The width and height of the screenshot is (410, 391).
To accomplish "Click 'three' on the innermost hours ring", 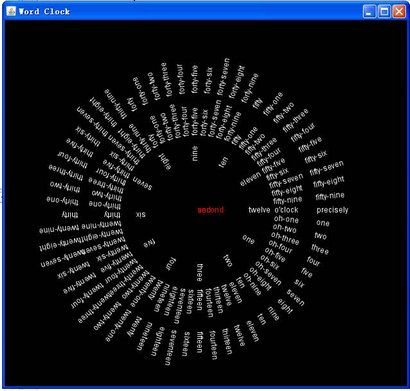I will [x=200, y=273].
